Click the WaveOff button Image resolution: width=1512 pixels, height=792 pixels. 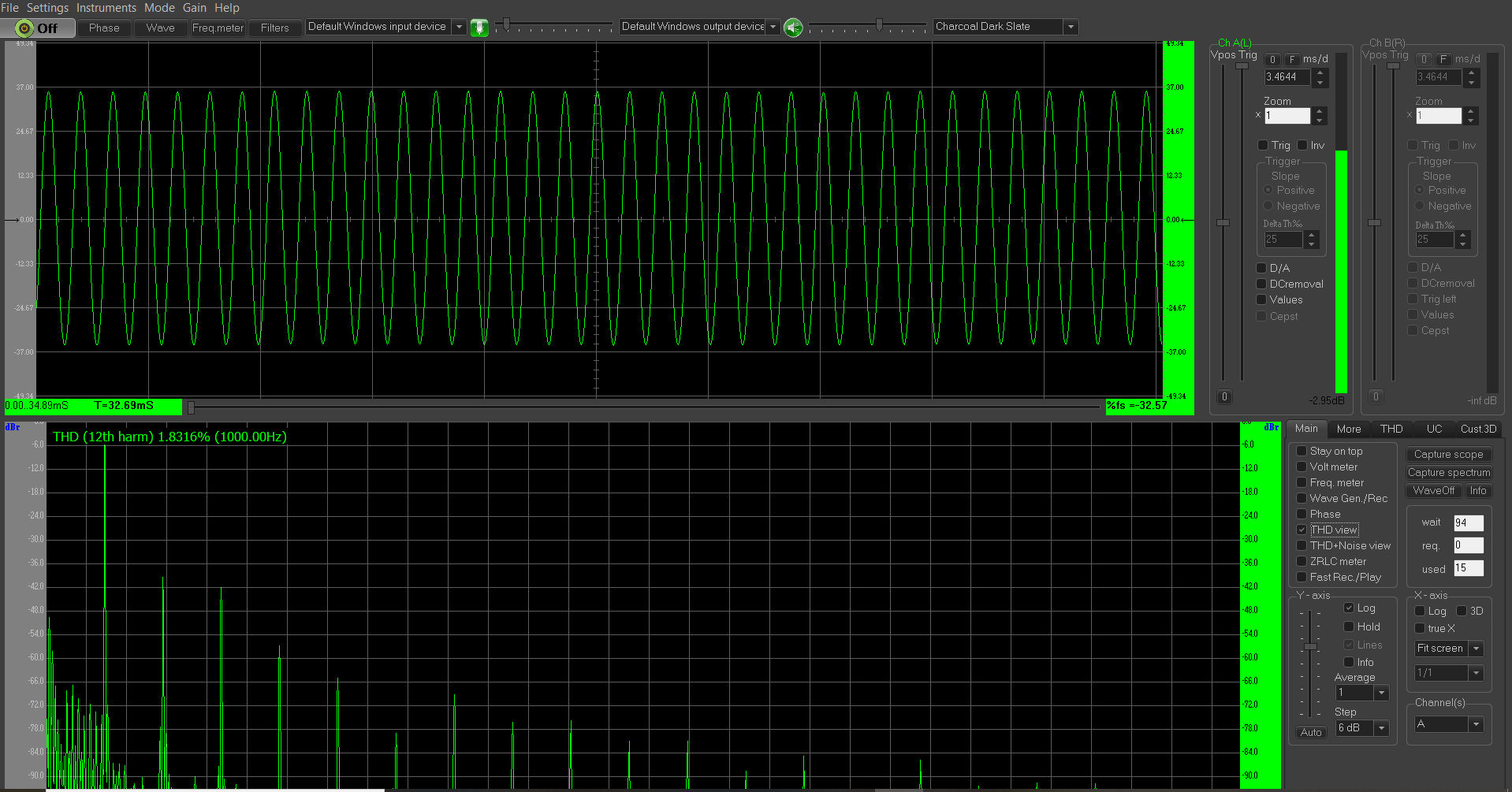pos(1433,491)
